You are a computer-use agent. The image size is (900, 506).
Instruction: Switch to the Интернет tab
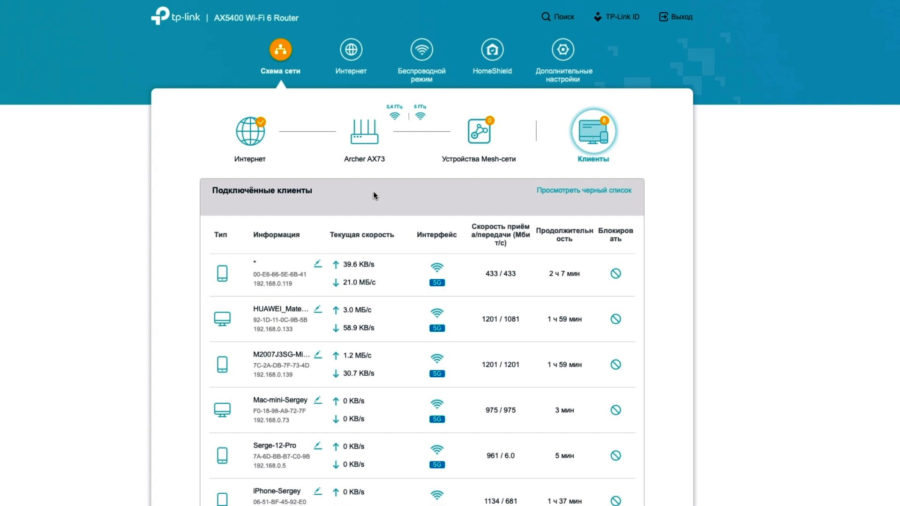tap(351, 57)
